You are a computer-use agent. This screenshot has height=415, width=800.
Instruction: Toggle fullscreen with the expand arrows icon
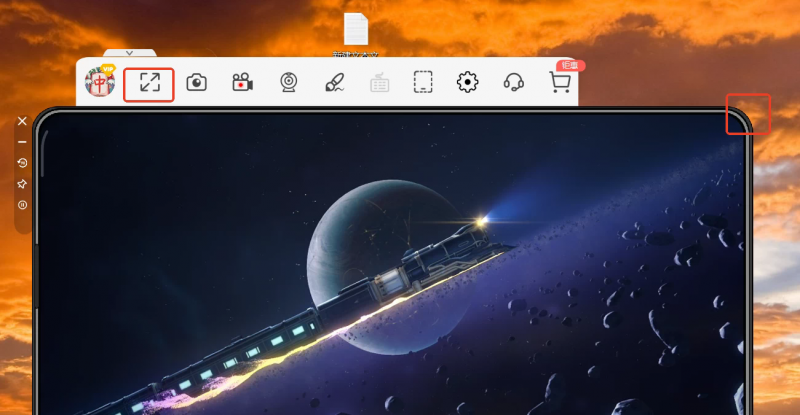150,82
